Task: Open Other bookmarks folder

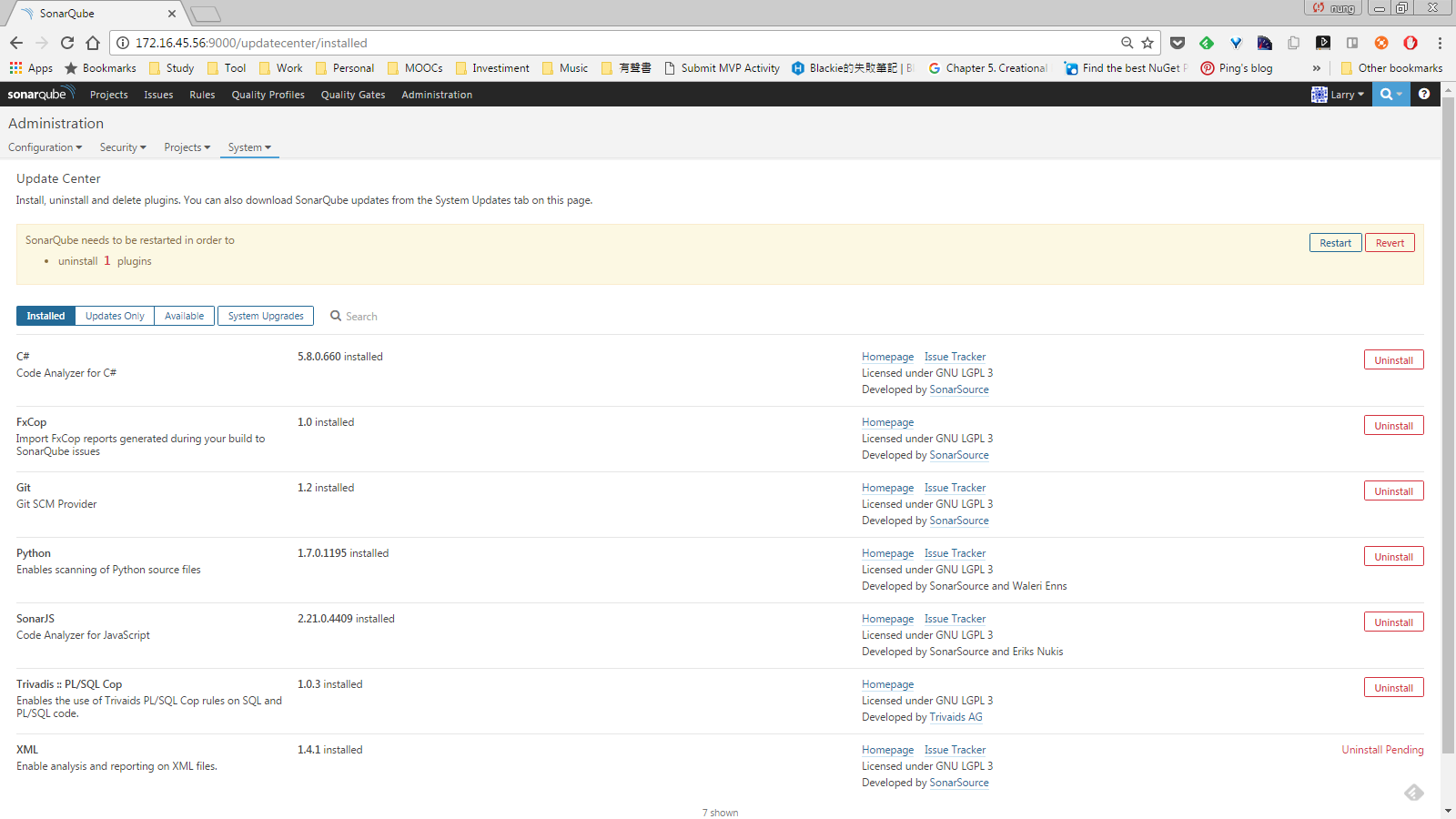Action: pos(1391,68)
